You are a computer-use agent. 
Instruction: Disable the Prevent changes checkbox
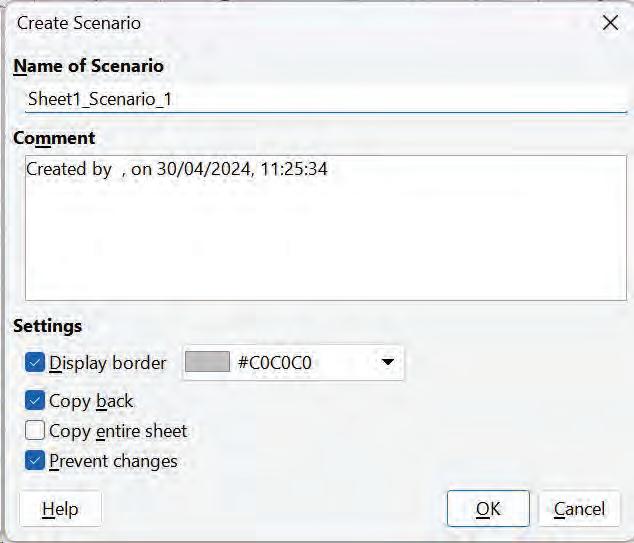(35, 461)
